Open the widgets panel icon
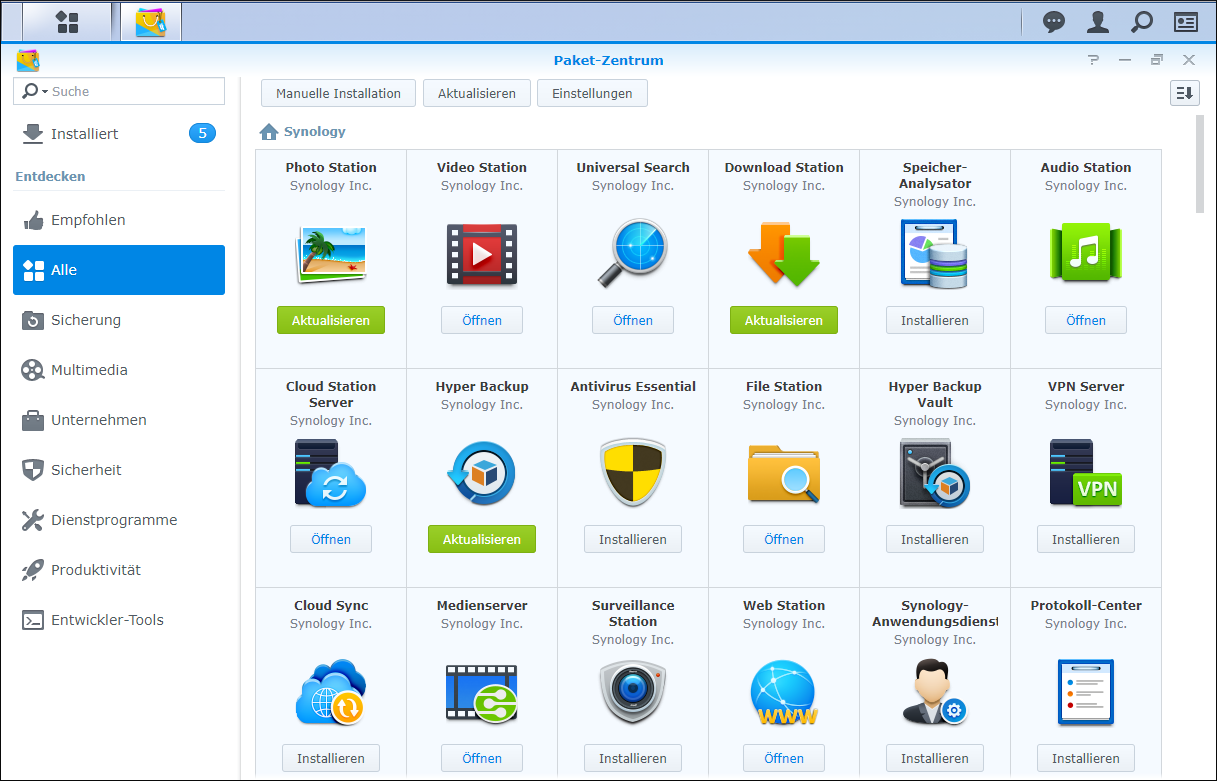Viewport: 1217px width, 781px height. pos(1186,22)
